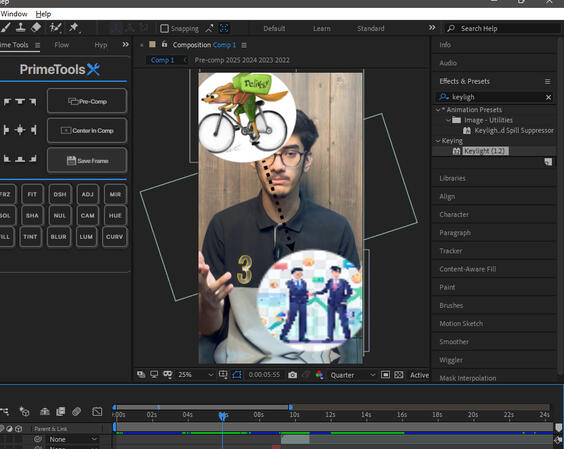Align layer to top-left in PrimeTools
Image resolution: width=564 pixels, height=449 pixels.
pyautogui.click(x=7, y=102)
